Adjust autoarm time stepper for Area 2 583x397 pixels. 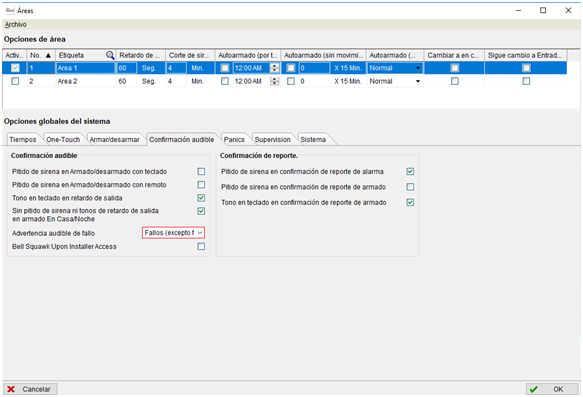[274, 81]
